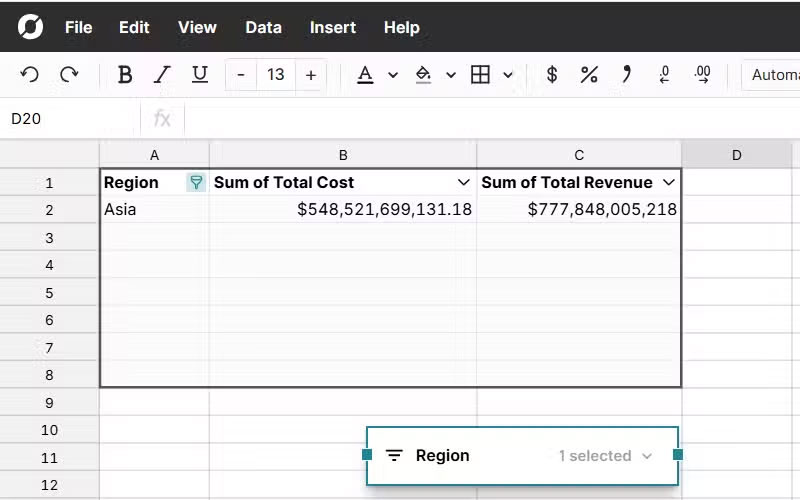
Task: Click the Region slicer filter lines icon
Action: 394,455
